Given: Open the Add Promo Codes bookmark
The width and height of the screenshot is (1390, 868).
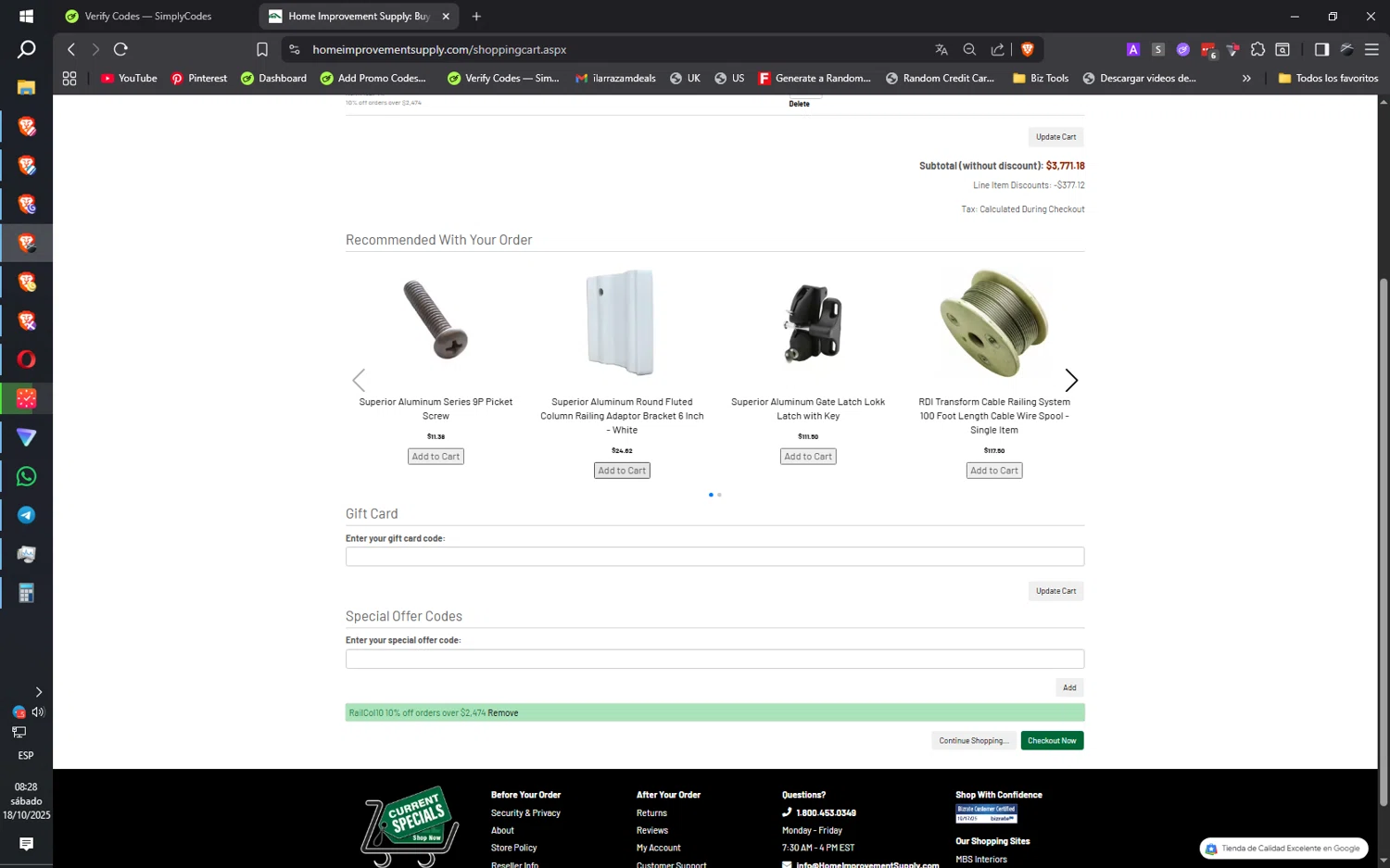Looking at the screenshot, I should point(373,78).
